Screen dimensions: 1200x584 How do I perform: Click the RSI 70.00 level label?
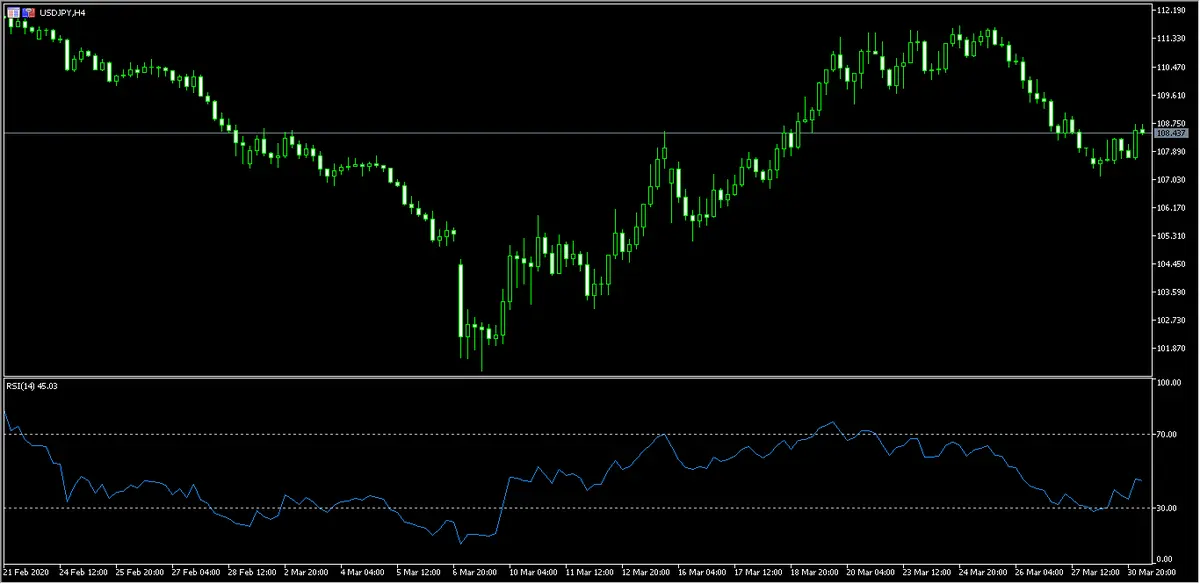(x=1167, y=434)
